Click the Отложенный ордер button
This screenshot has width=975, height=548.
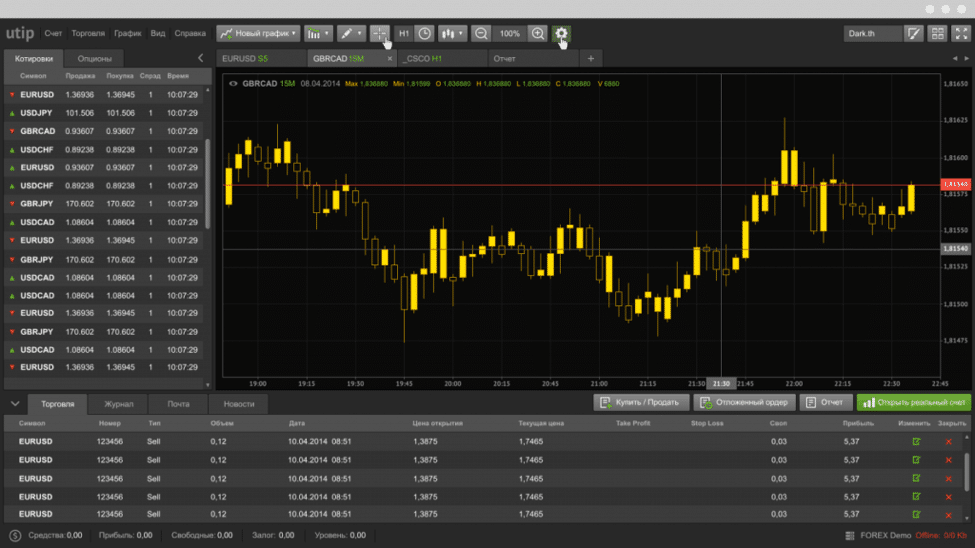click(744, 402)
